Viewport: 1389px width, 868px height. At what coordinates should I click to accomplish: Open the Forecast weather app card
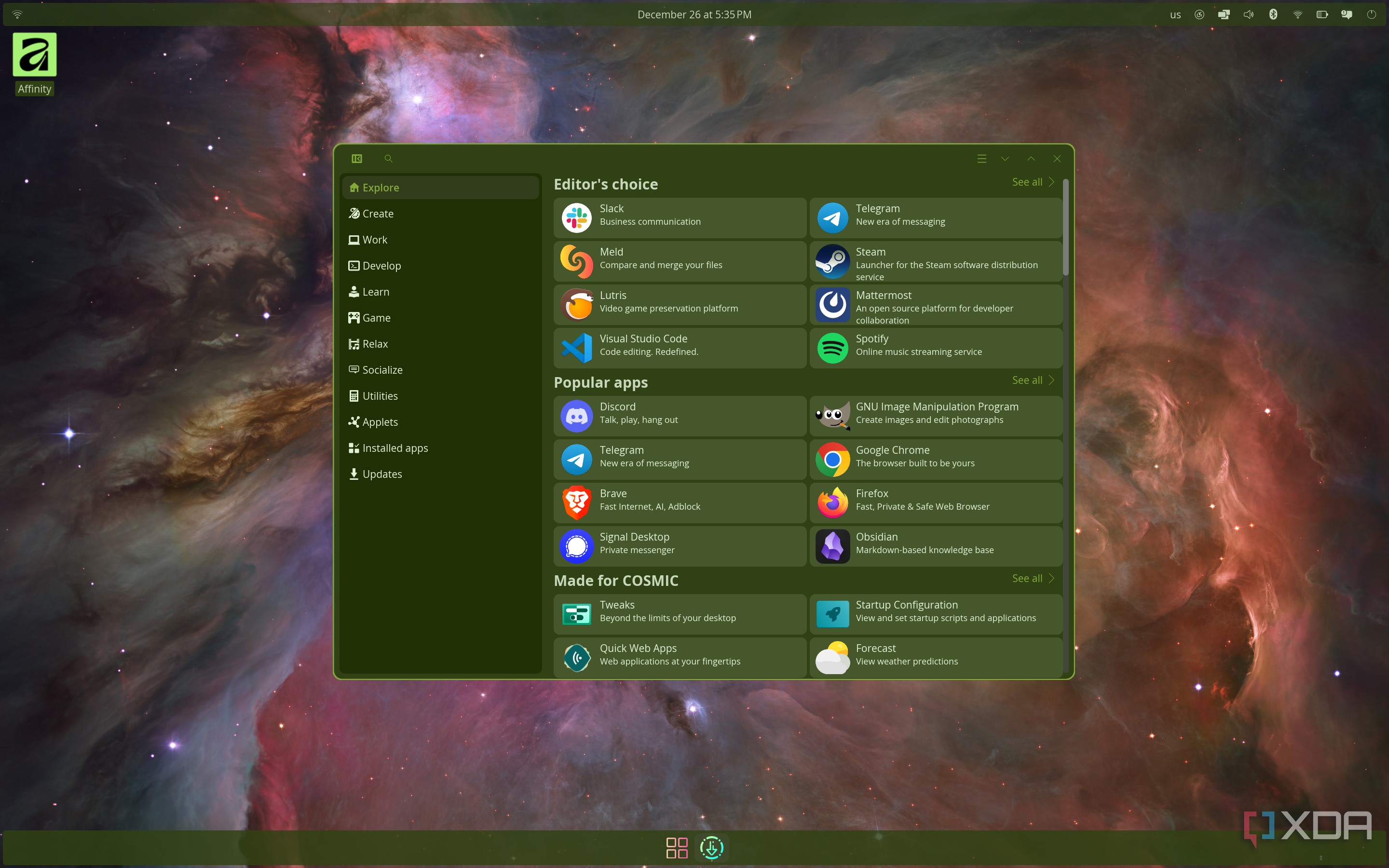click(x=936, y=657)
